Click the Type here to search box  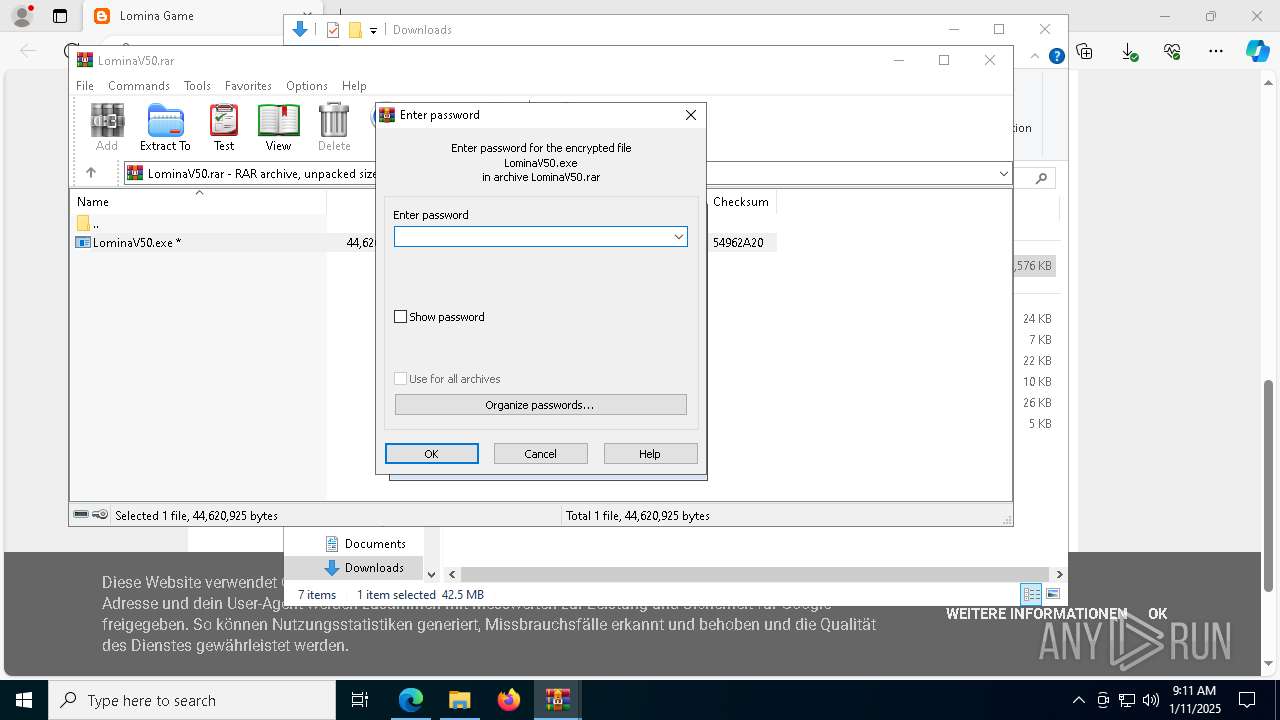[x=192, y=700]
